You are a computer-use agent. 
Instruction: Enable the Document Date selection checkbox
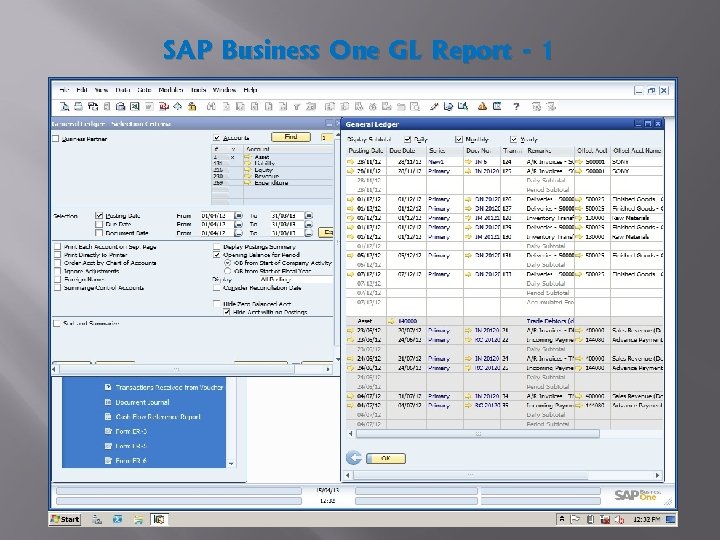coord(99,233)
